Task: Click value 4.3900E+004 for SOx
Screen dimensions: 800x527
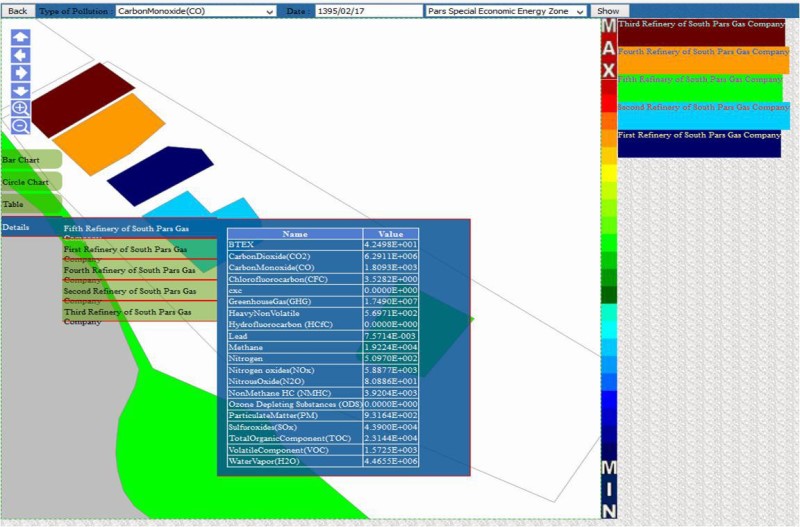Action: coord(391,427)
